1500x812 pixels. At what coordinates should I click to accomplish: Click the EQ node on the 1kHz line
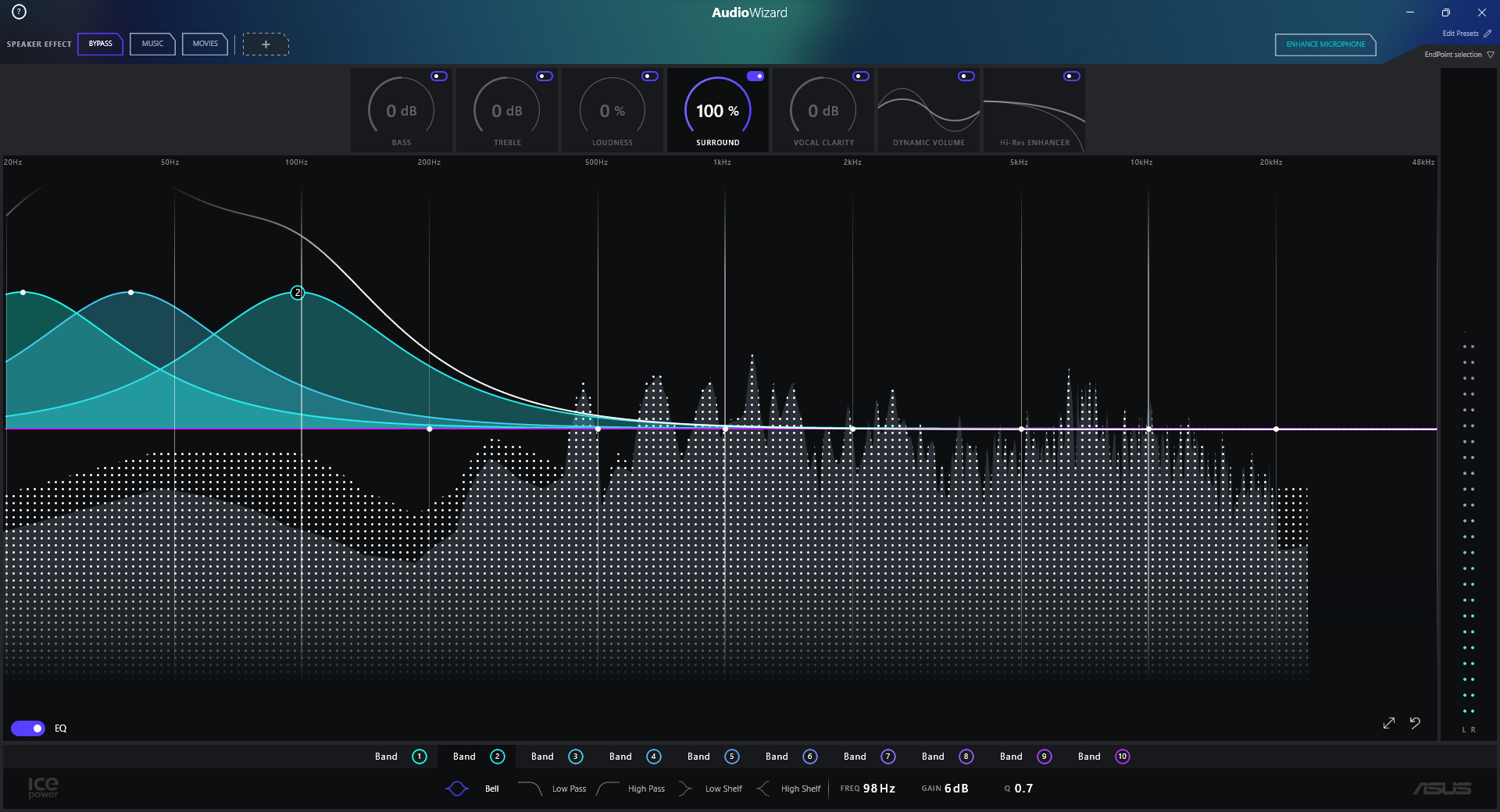[x=725, y=429]
